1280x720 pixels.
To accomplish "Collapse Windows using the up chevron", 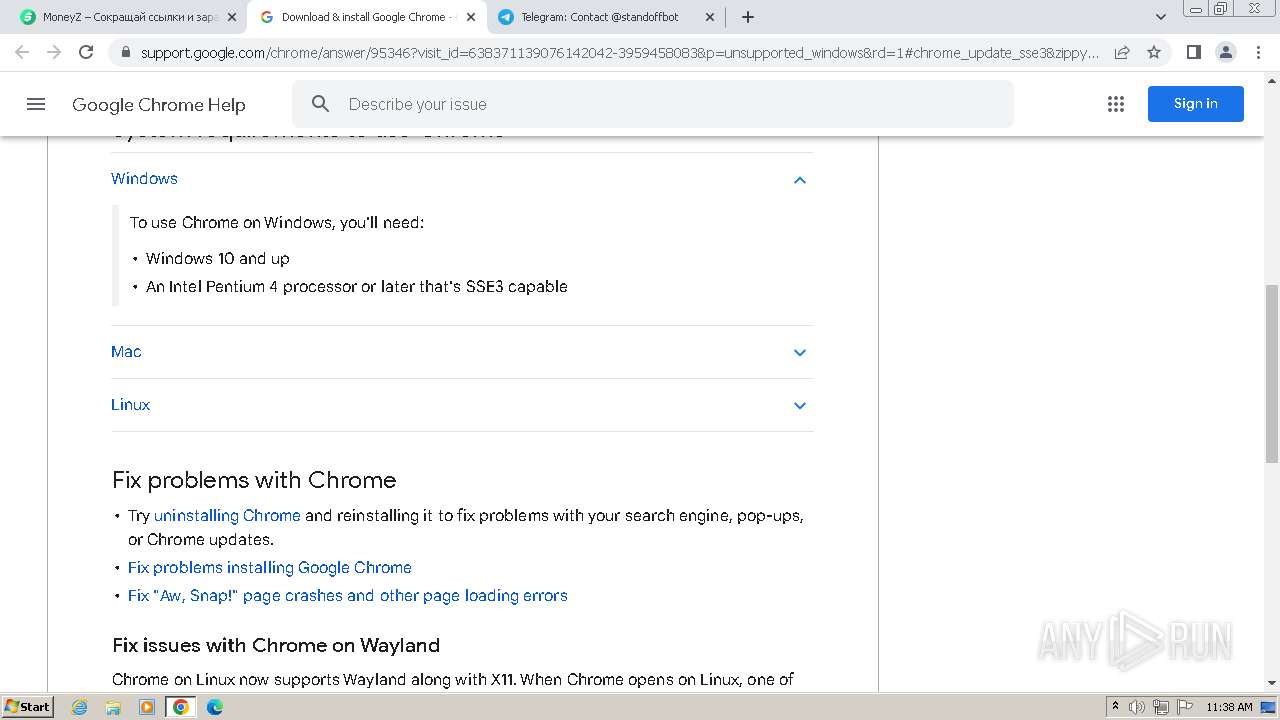I will tap(799, 180).
